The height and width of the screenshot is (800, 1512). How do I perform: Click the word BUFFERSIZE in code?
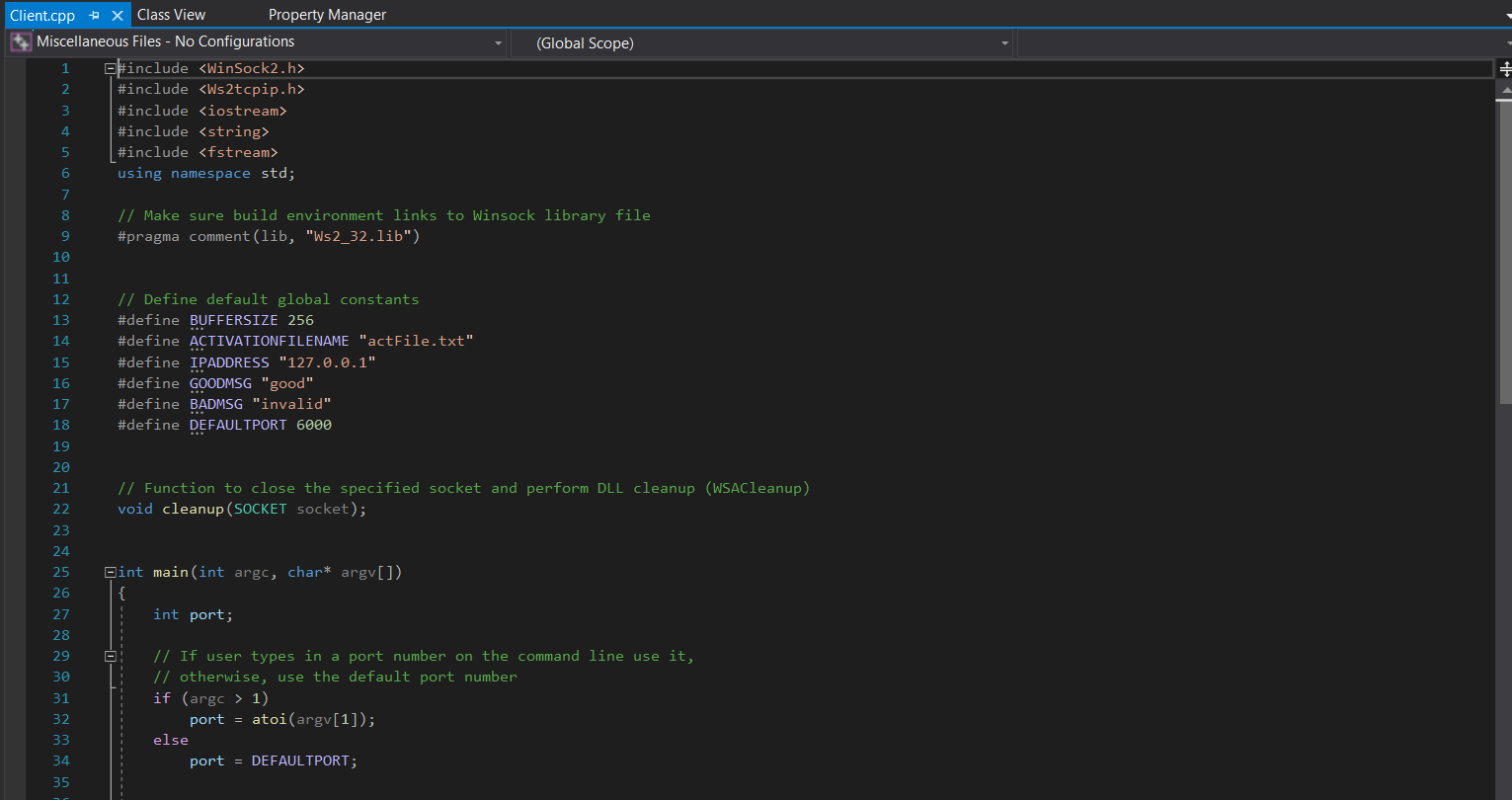[x=234, y=319]
